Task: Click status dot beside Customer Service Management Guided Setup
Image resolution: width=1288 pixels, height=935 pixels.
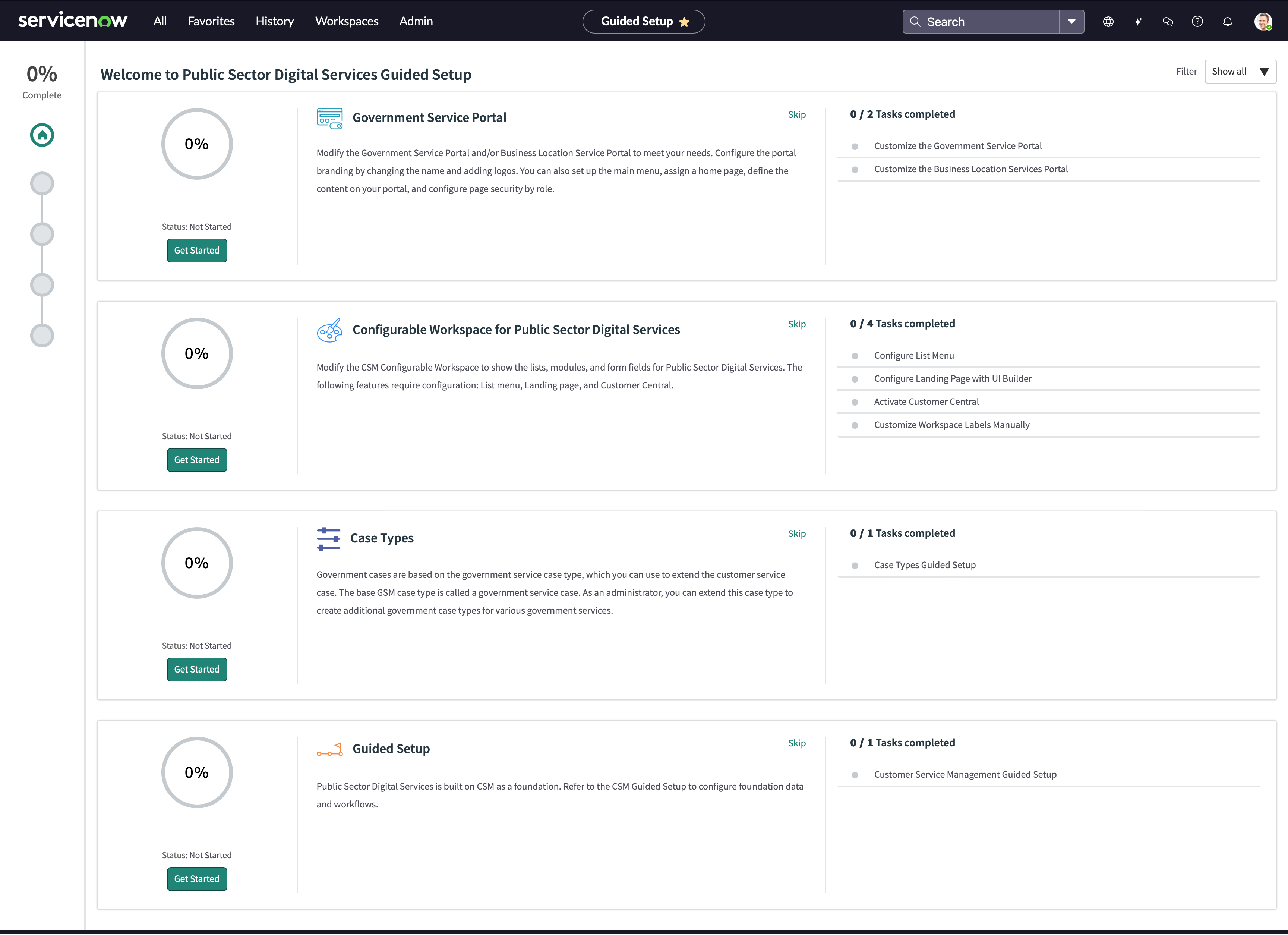Action: point(855,775)
